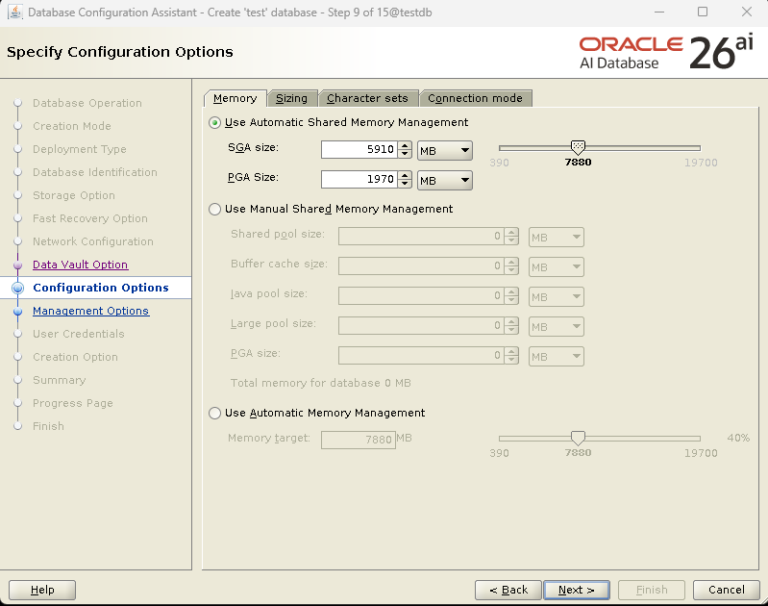
Task: Switch to the Sizing tab
Action: (292, 98)
